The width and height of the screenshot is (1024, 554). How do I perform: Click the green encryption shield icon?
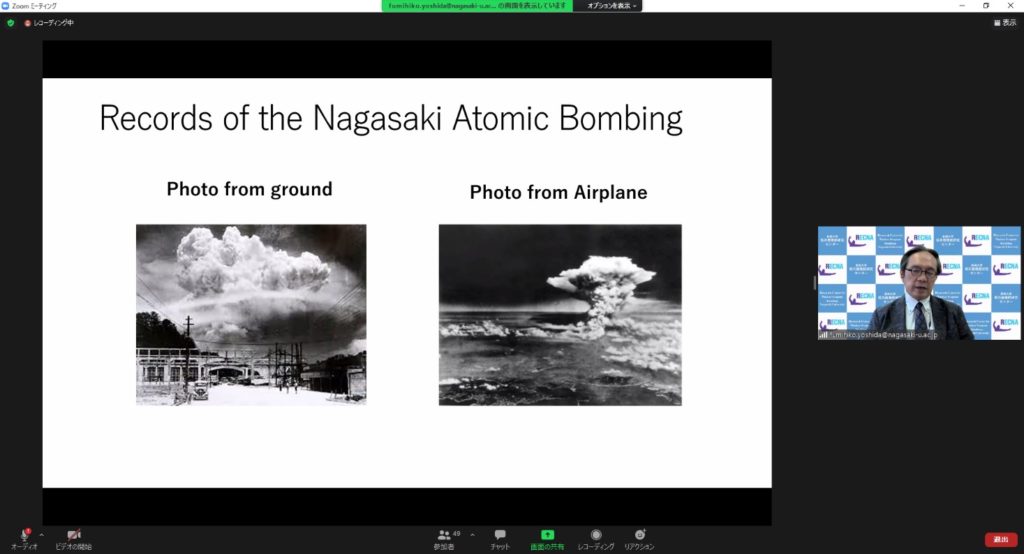point(11,22)
